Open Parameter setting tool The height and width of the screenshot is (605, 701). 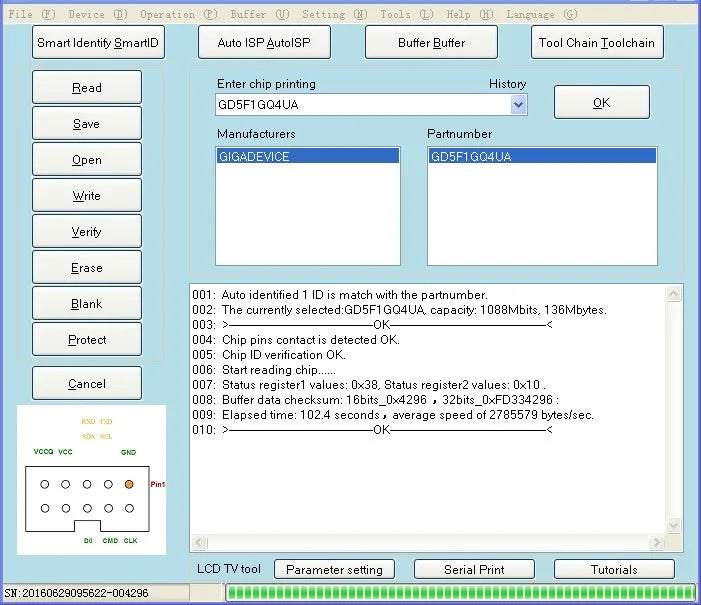coord(334,569)
